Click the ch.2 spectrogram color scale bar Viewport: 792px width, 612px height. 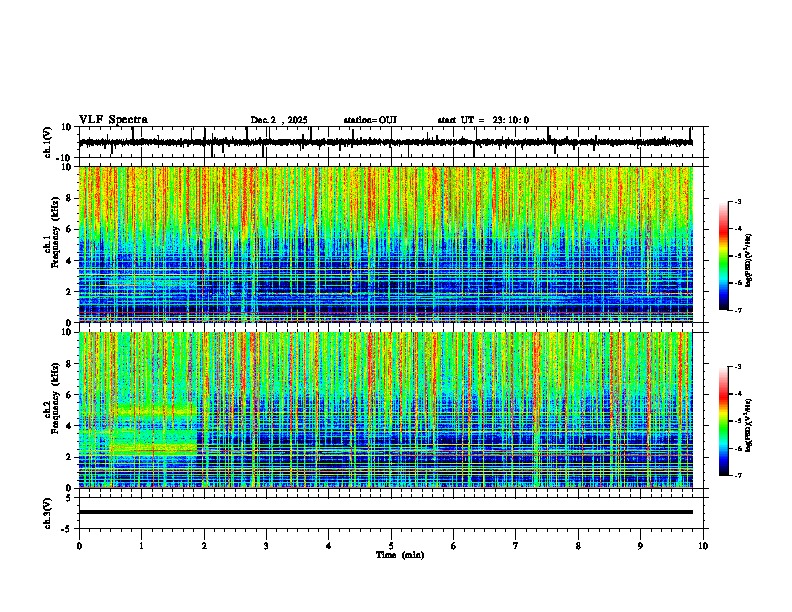point(724,421)
